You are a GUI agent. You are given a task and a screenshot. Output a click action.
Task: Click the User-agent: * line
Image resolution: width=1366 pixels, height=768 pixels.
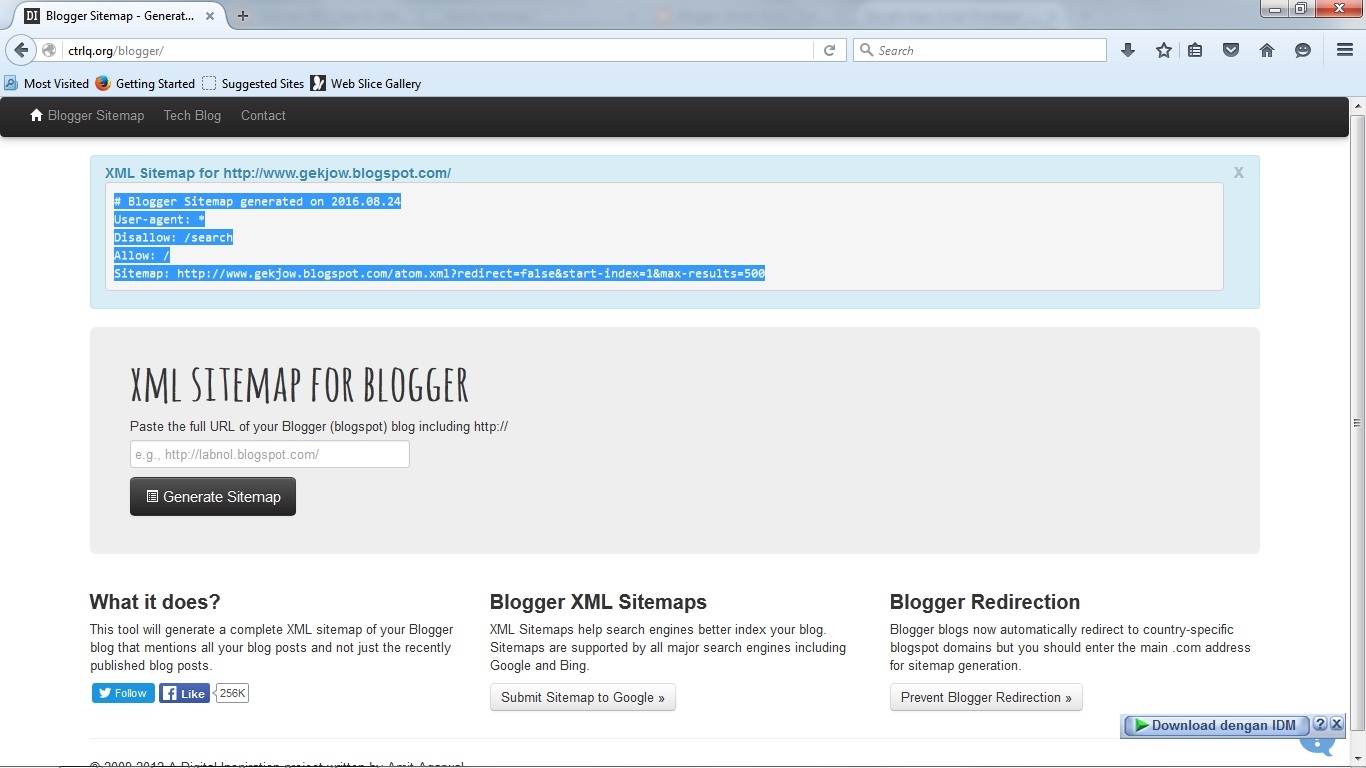159,220
